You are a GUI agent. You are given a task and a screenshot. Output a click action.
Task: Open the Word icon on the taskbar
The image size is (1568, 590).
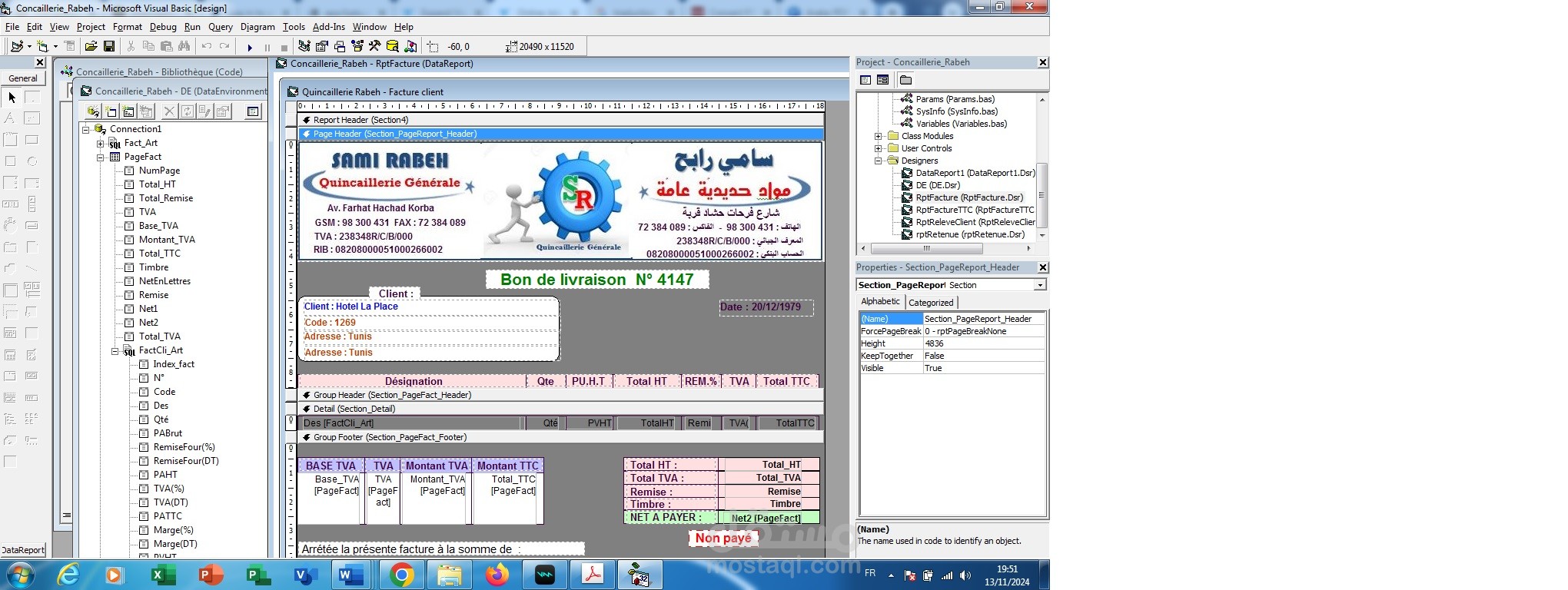click(352, 575)
